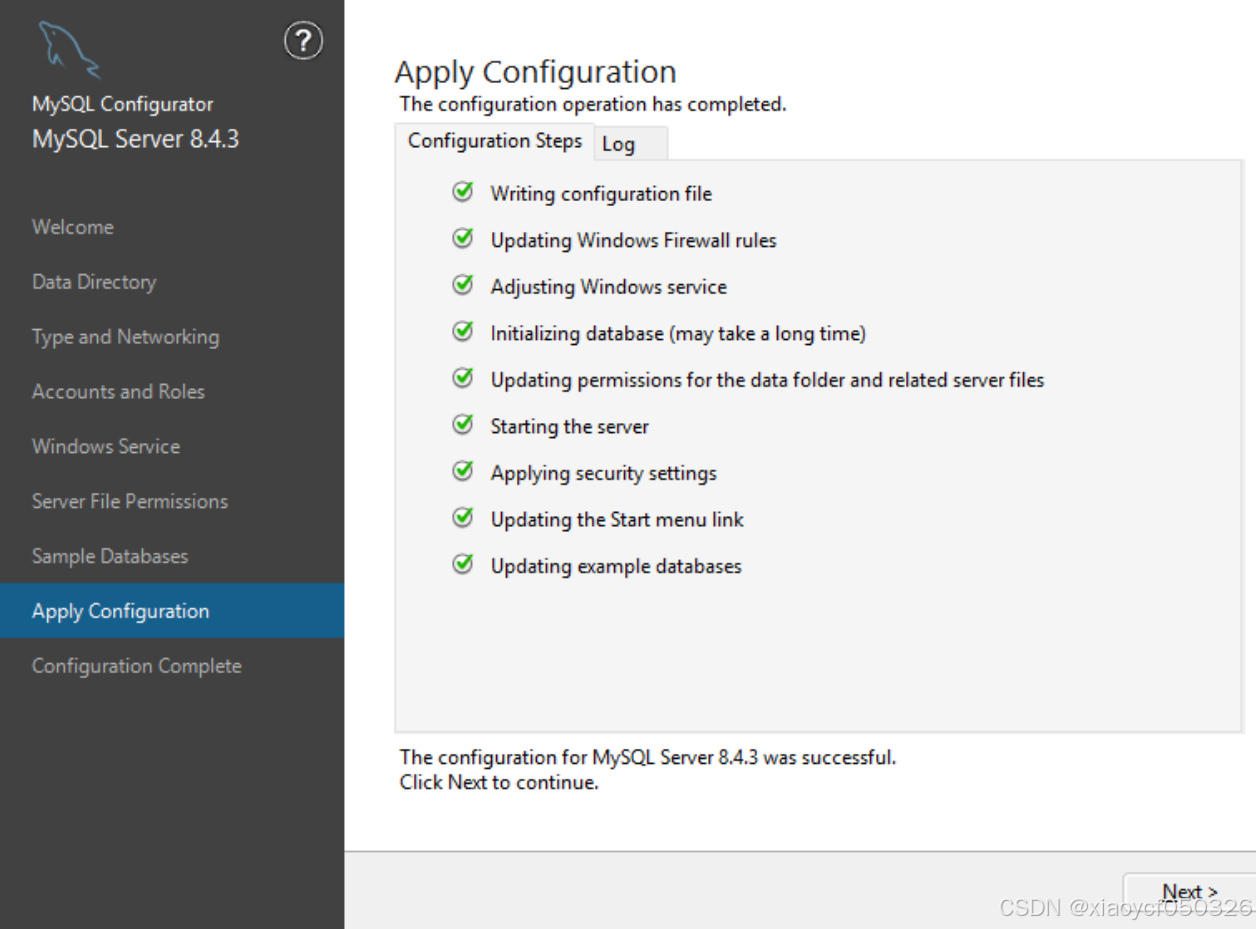Open the Accounts and Roles step
1256x929 pixels.
tap(118, 392)
